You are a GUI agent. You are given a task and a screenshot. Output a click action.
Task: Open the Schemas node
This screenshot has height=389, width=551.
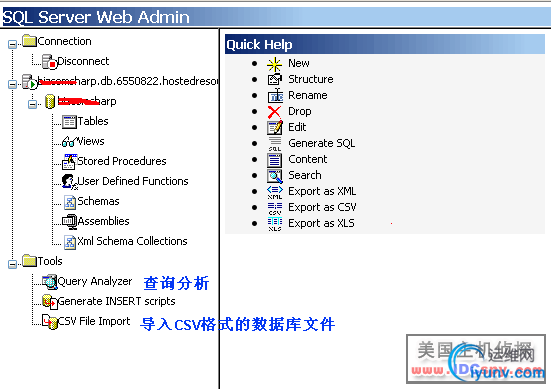coord(98,201)
